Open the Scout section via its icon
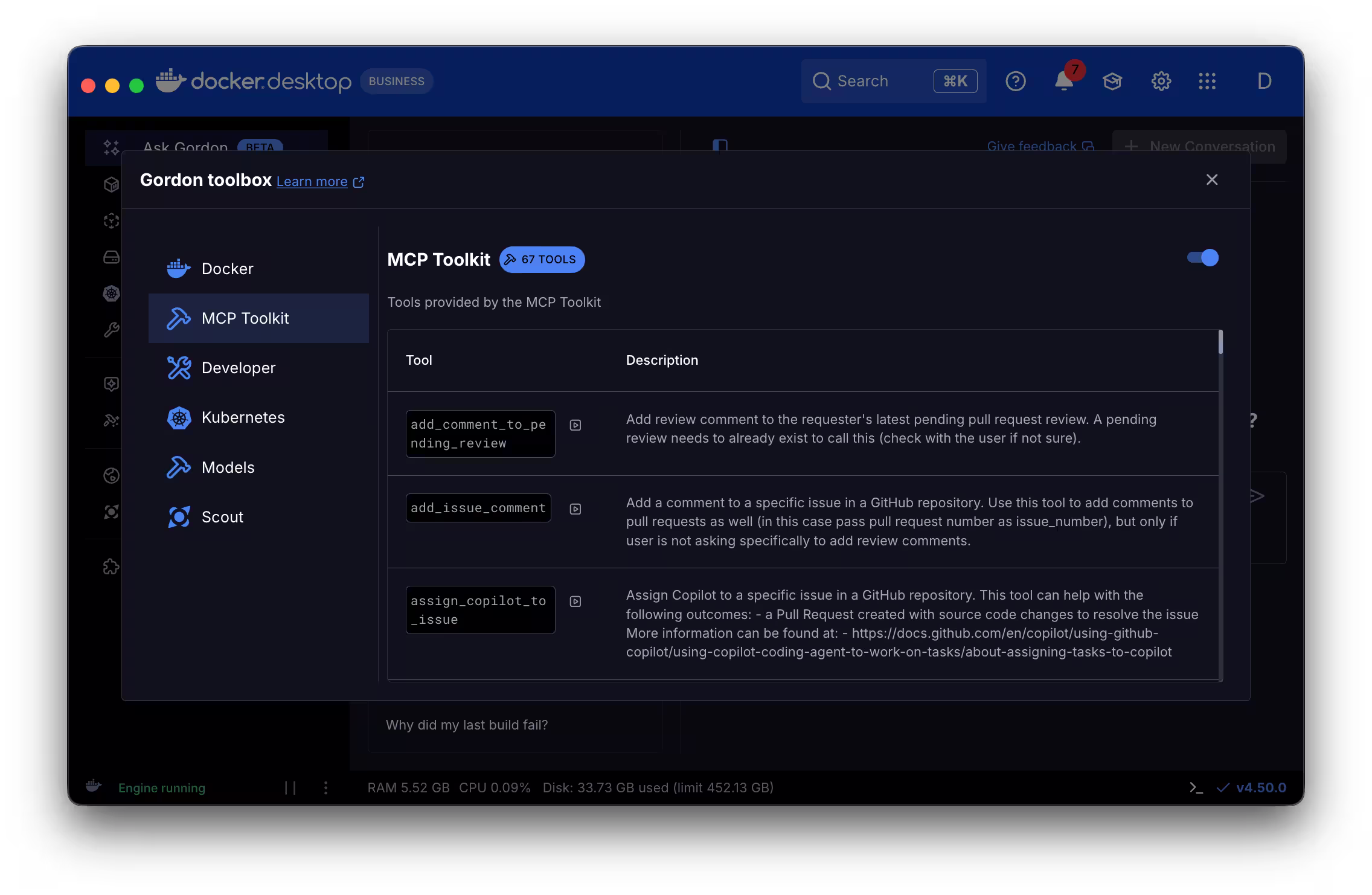 click(178, 516)
